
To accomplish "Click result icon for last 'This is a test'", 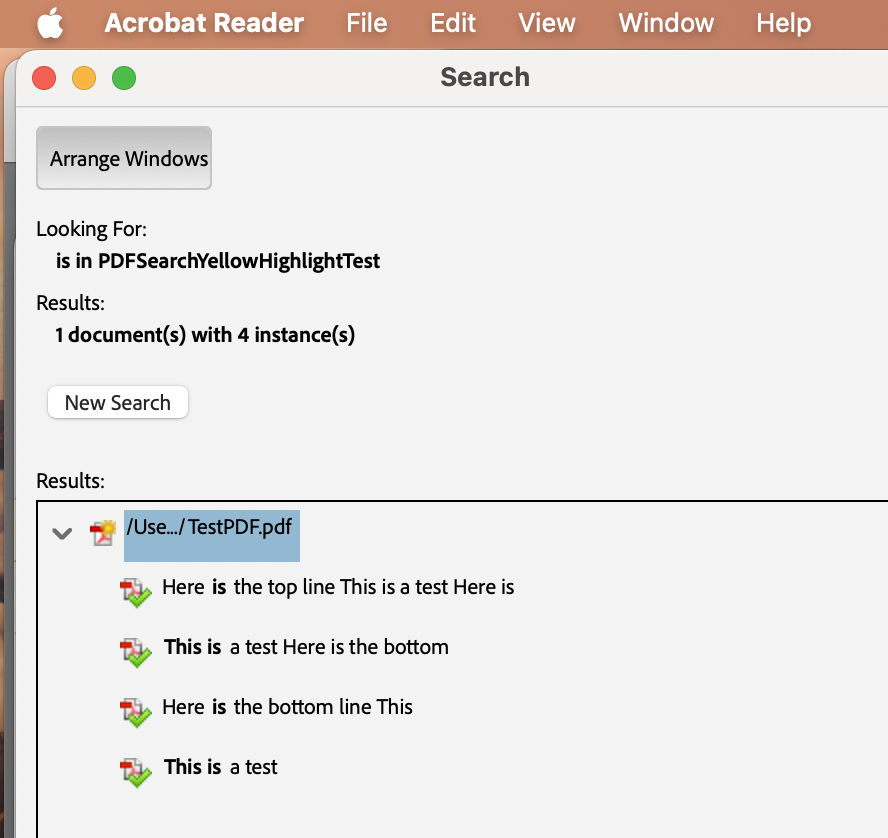I will click(135, 772).
